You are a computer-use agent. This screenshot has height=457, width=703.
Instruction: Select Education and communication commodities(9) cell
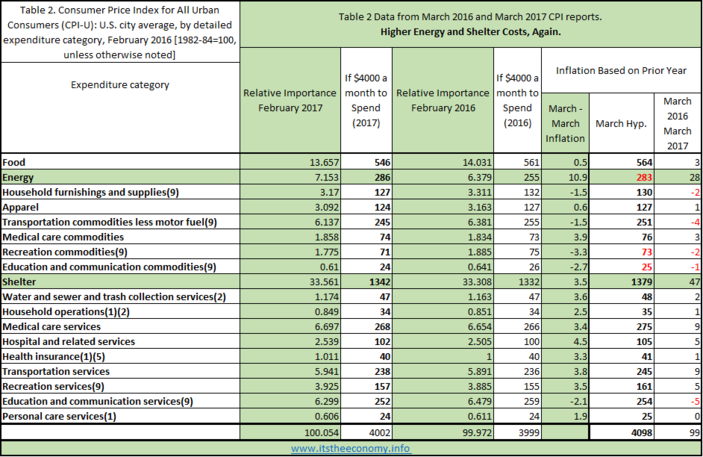(x=109, y=267)
